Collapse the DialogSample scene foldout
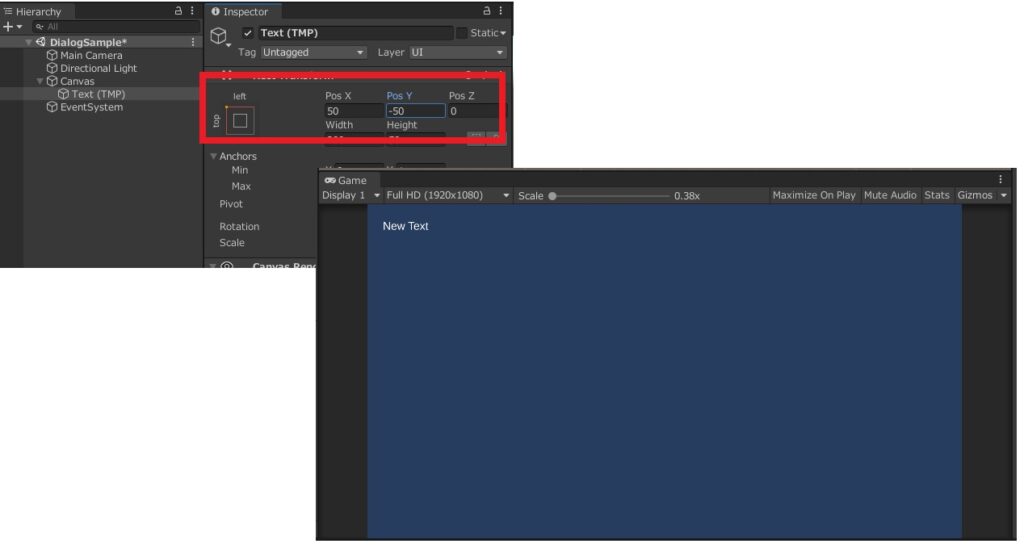The image size is (1024, 548). pos(29,42)
